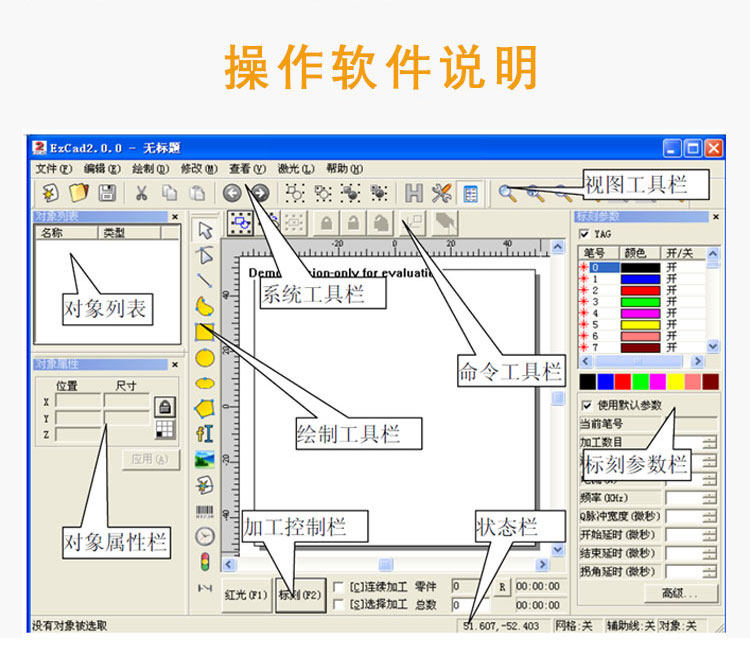Cut the selection with the scissors icon
Image resolution: width=750 pixels, height=660 pixels.
tap(141, 193)
